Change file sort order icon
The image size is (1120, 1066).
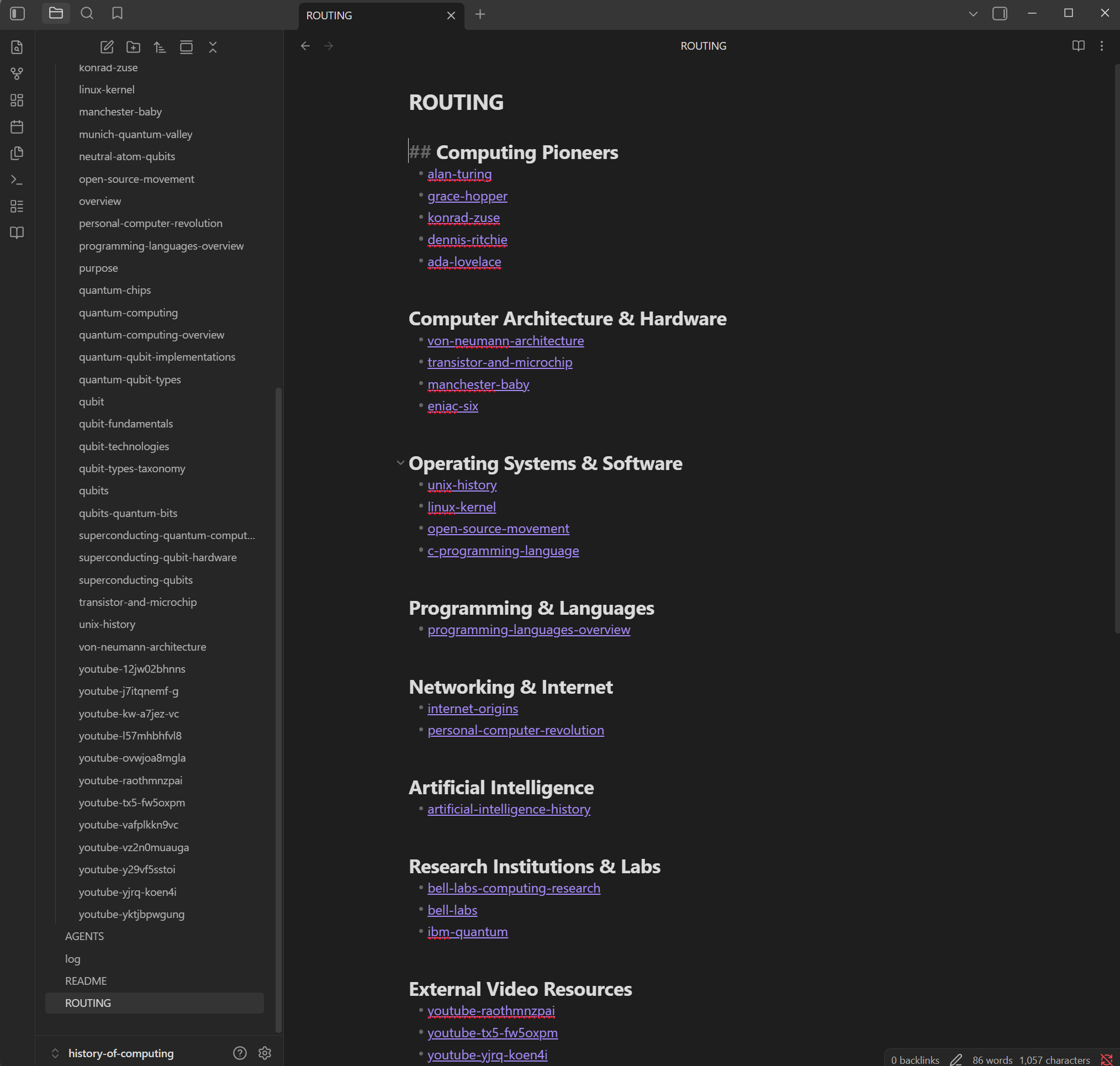[160, 47]
